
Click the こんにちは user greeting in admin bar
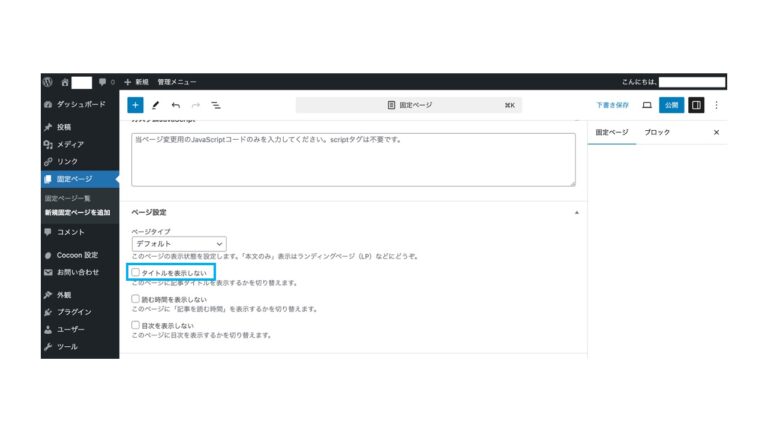[x=673, y=82]
